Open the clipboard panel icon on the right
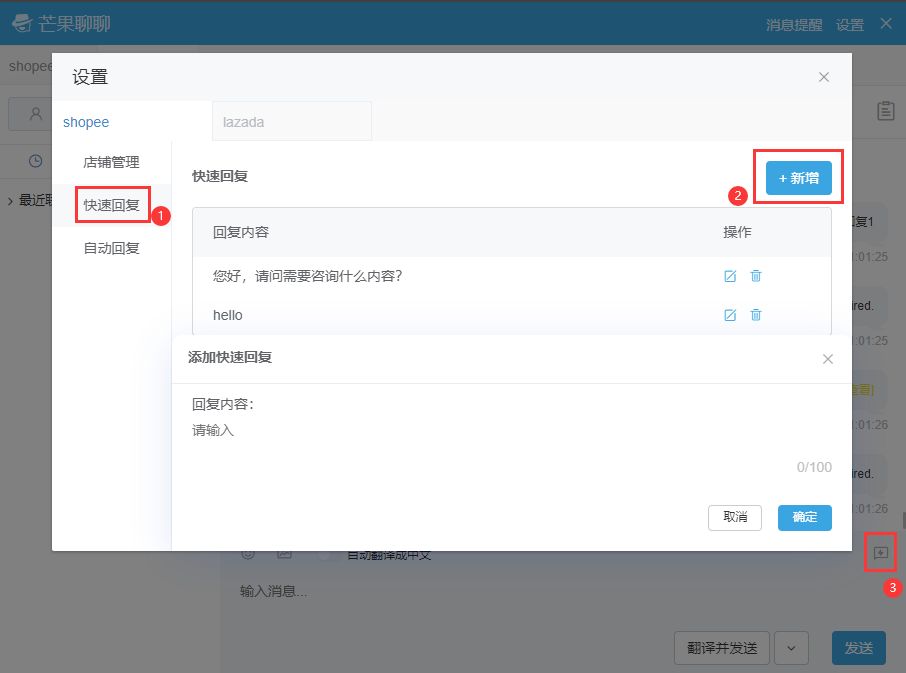This screenshot has width=906, height=673. [x=885, y=110]
